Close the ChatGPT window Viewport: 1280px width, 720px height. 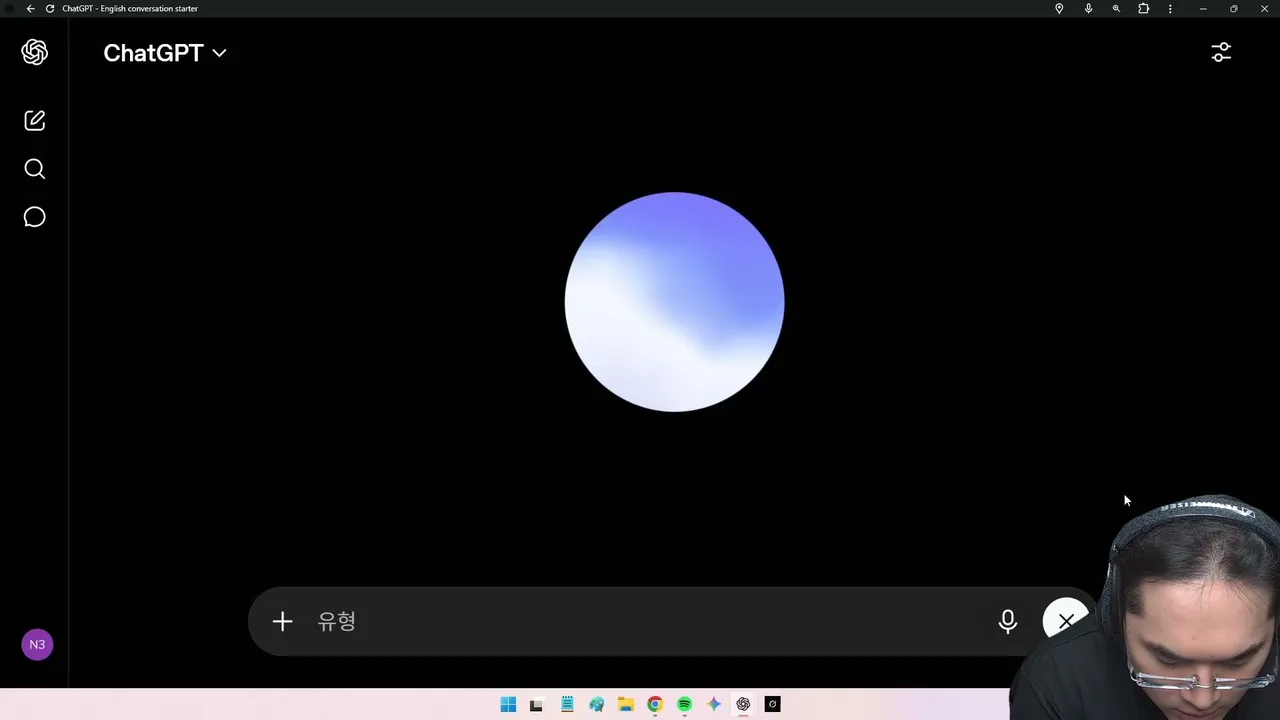(1264, 8)
